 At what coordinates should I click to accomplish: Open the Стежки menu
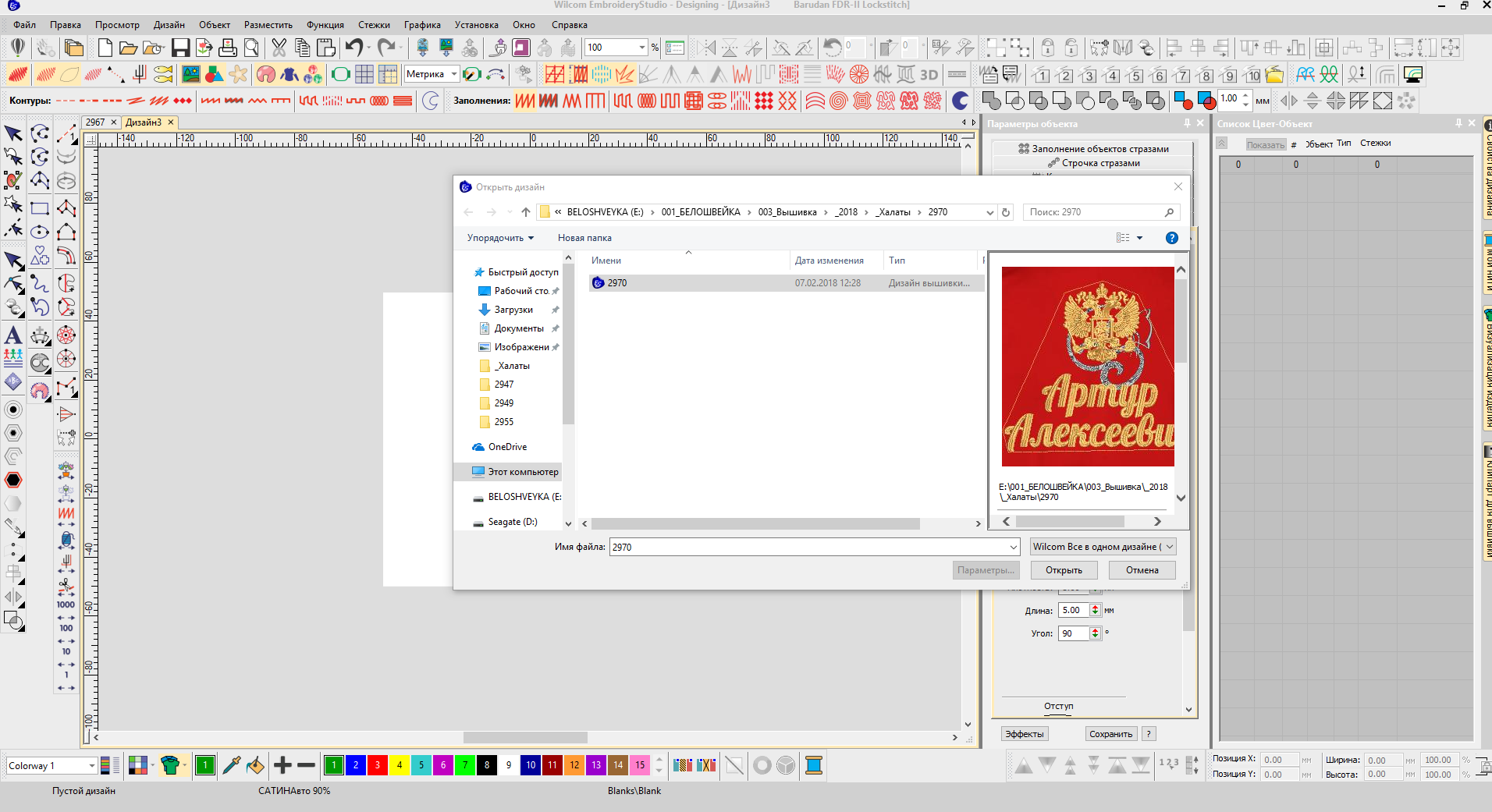tap(374, 25)
